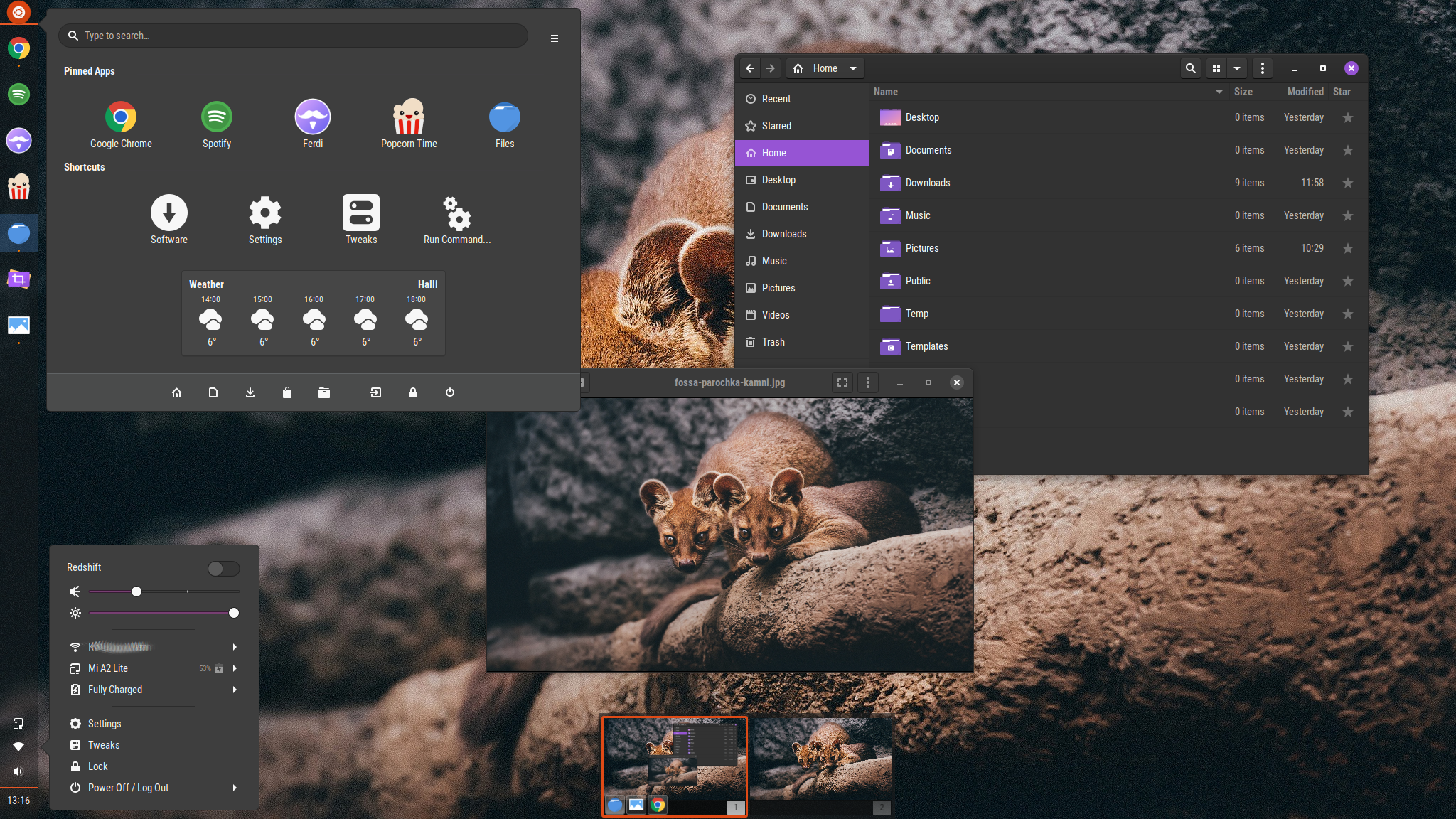Star the Pictures folder row

coord(1347,248)
